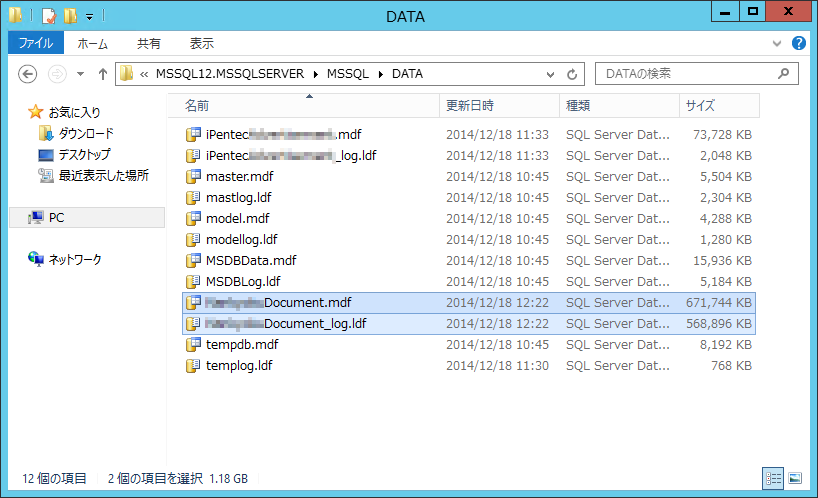The width and height of the screenshot is (818, 498).
Task: Select the tempdb.mdf file name
Action: pyautogui.click(x=242, y=344)
